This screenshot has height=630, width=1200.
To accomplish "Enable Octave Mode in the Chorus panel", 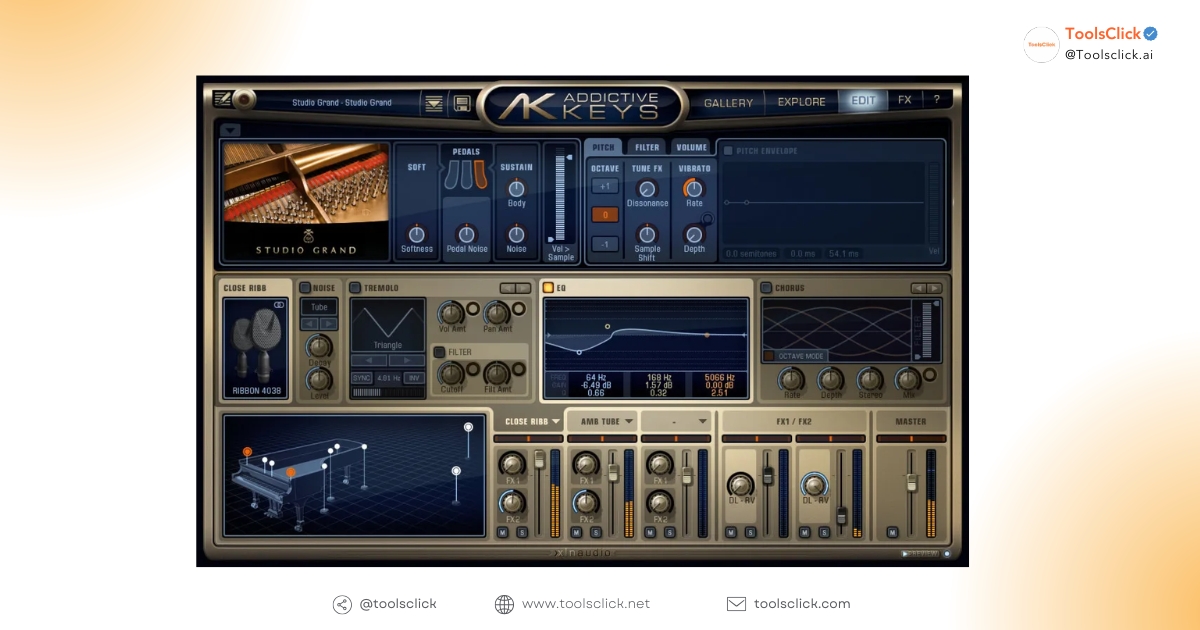I will click(x=768, y=355).
